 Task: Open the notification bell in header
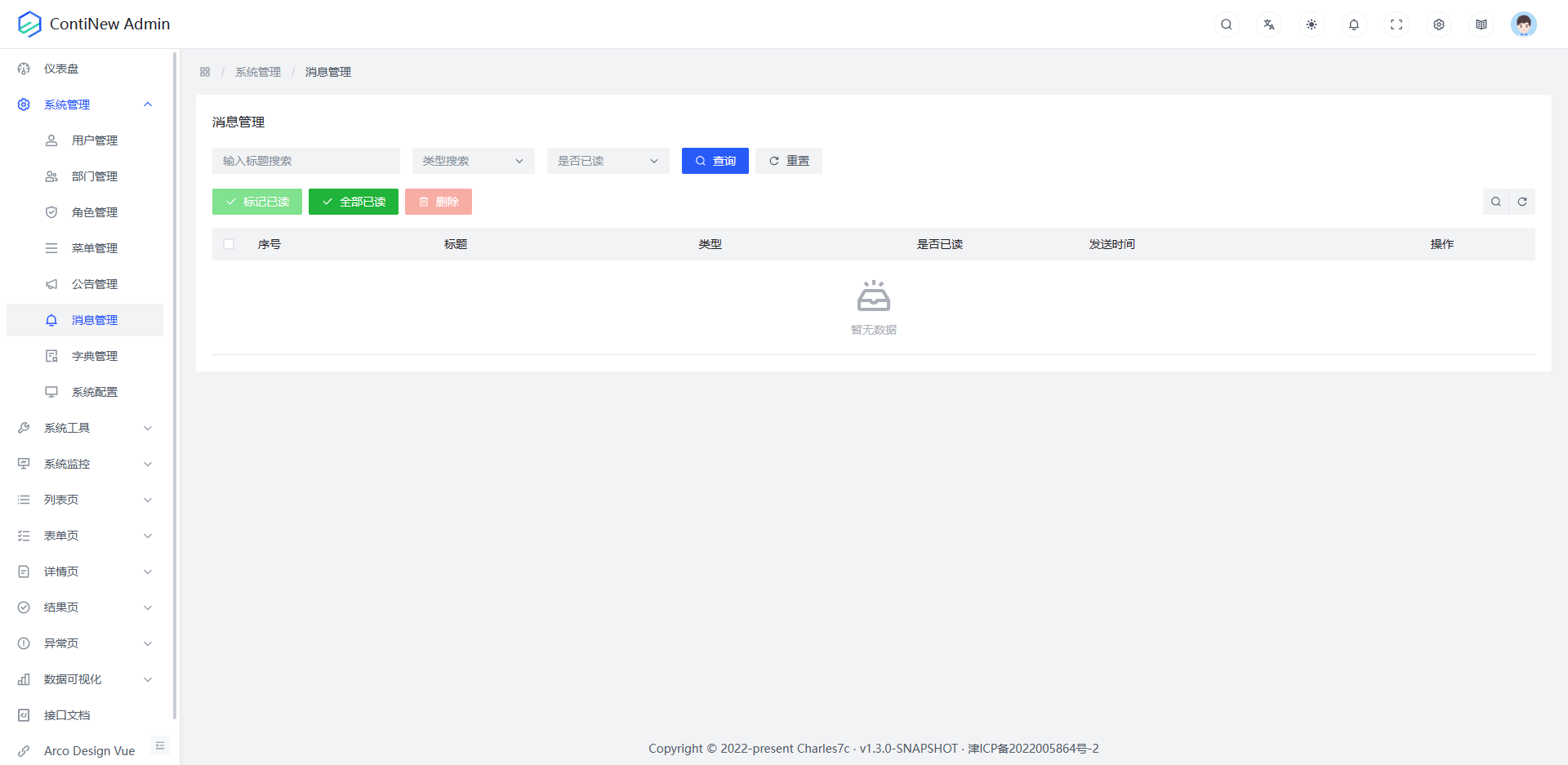(1353, 24)
